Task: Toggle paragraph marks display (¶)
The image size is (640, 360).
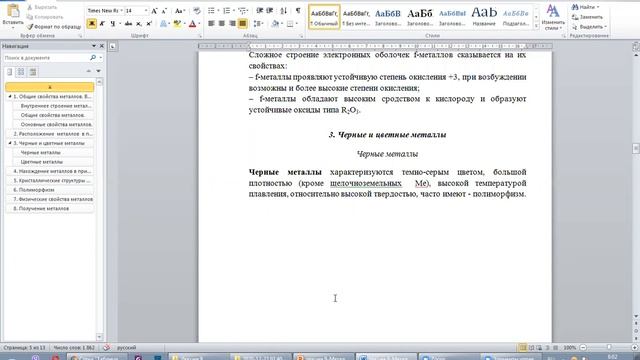Action: pyautogui.click(x=298, y=11)
